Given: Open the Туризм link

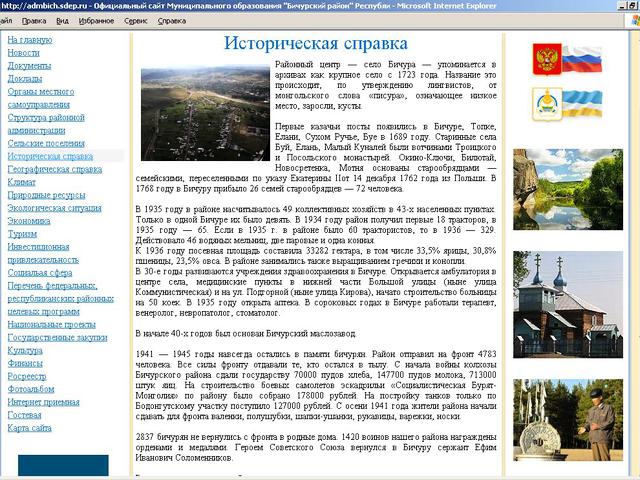Looking at the screenshot, I should coord(22,234).
